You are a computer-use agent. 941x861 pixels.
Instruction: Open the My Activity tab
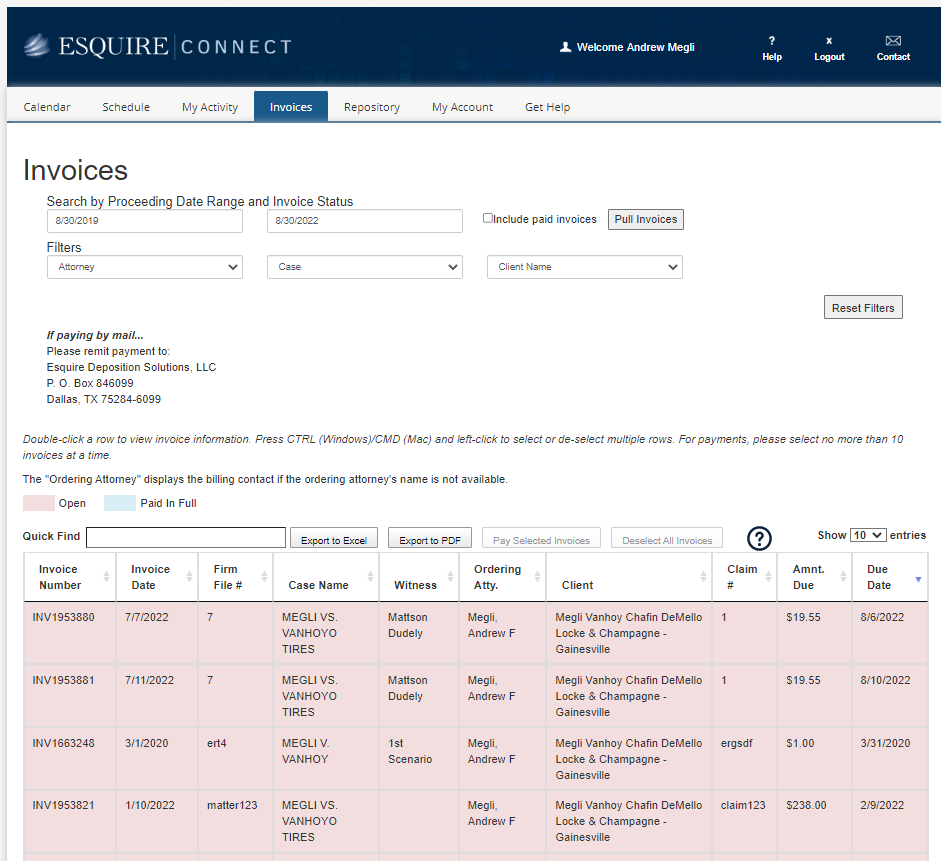(x=210, y=107)
